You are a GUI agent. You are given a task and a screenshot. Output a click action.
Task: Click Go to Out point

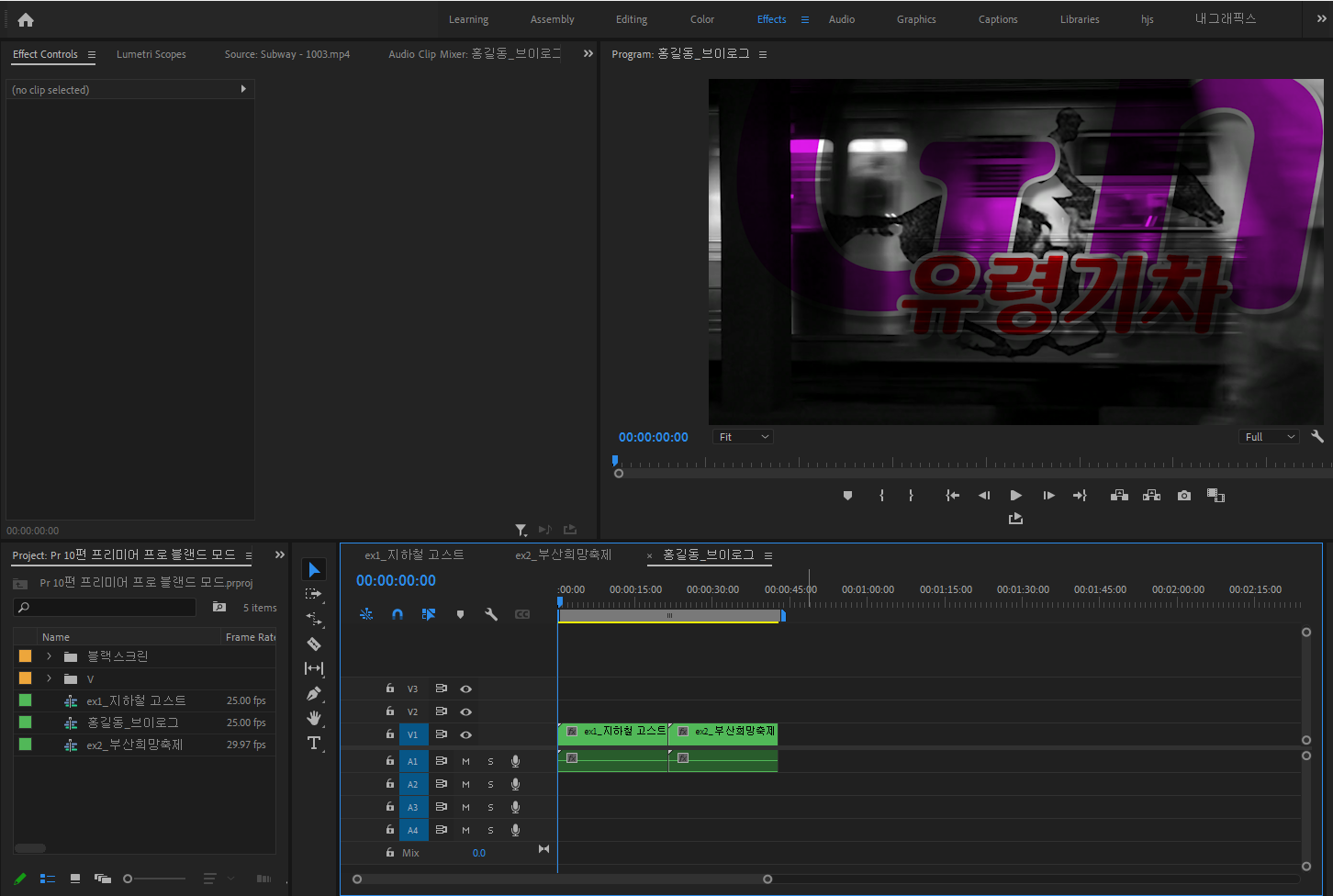point(1080,496)
